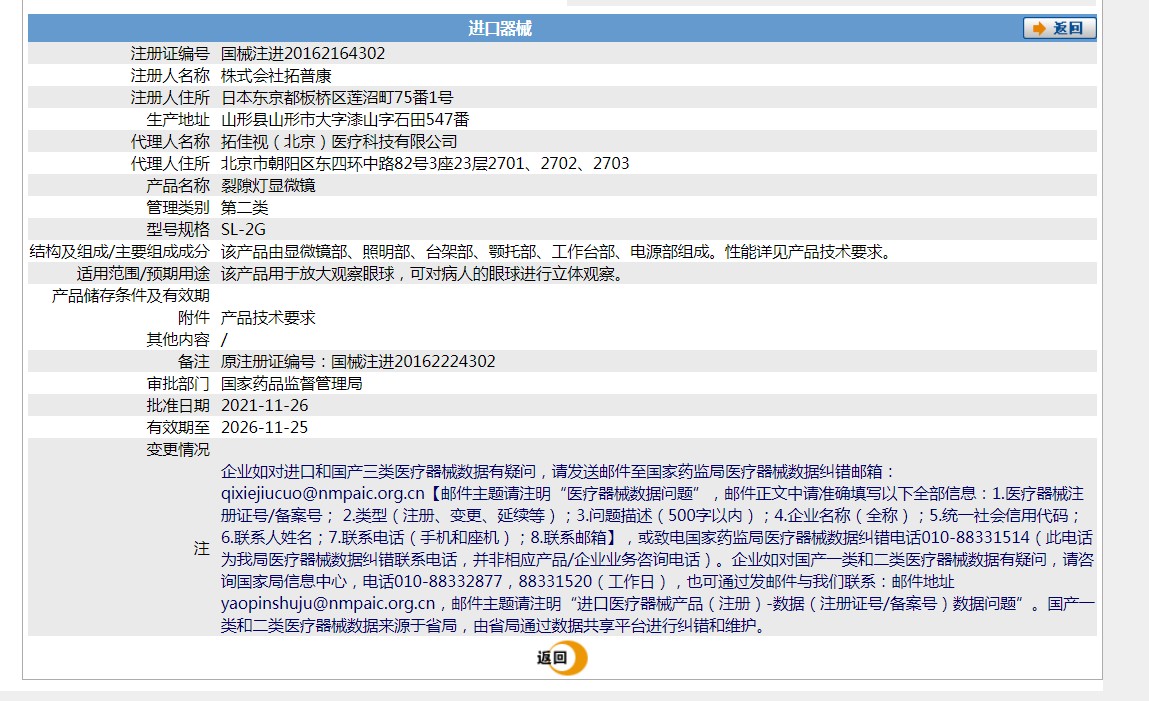Screen dimensions: 1149x701
Task: Click the registrant address in Tokyo 板桥区
Action: (336, 98)
